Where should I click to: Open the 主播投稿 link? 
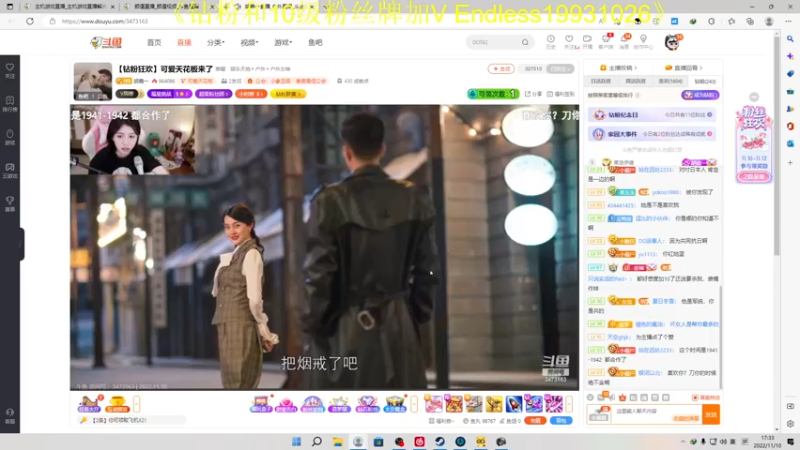point(618,68)
